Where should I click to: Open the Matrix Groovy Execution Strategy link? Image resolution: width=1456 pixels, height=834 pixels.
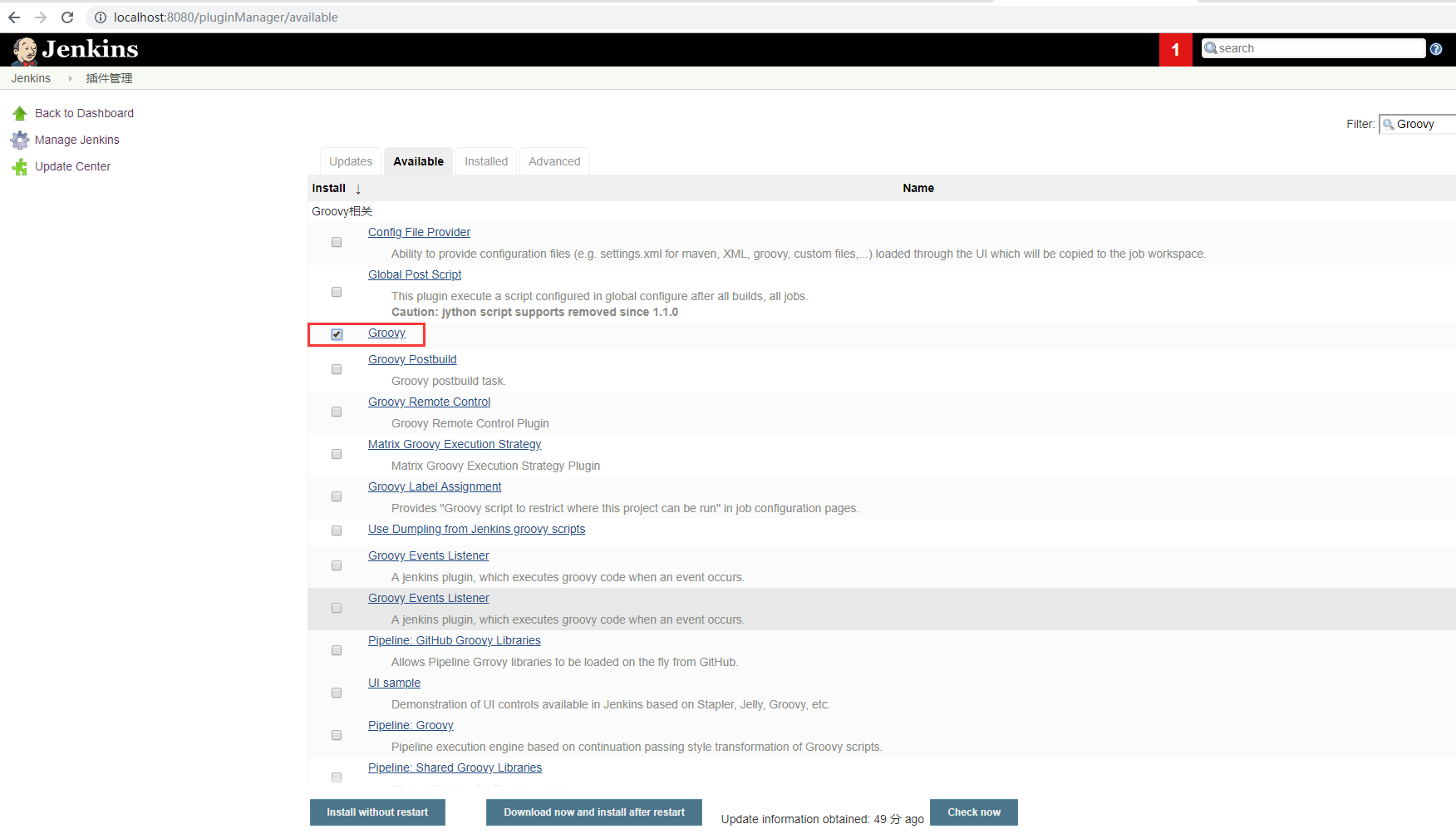click(455, 444)
